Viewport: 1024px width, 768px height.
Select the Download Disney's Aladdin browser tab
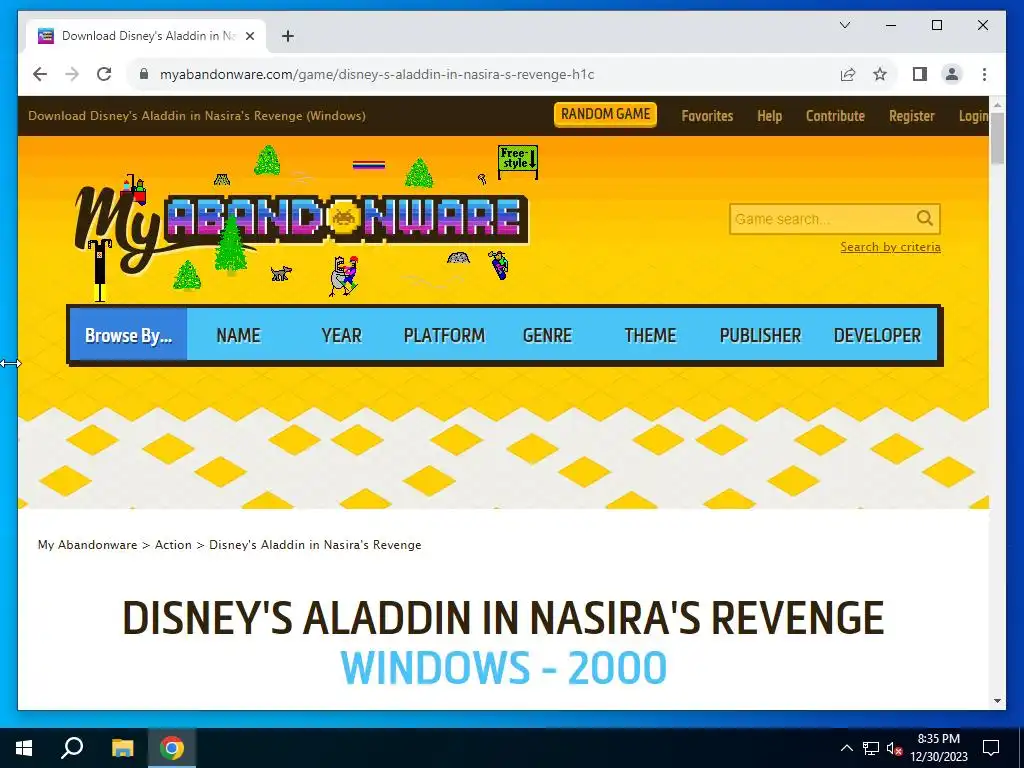pos(146,36)
